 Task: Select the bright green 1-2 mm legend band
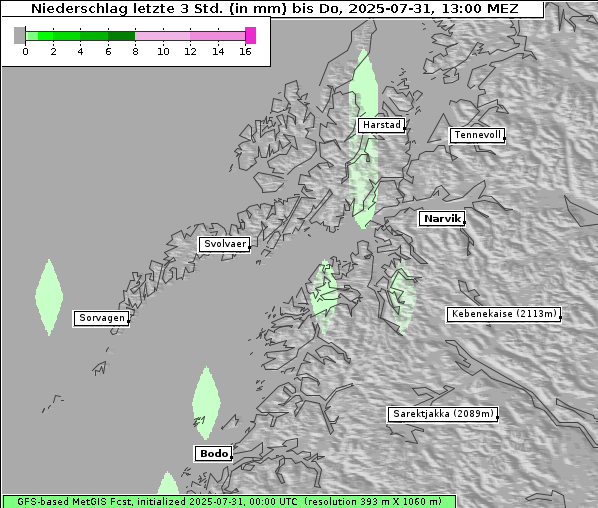pos(46,36)
